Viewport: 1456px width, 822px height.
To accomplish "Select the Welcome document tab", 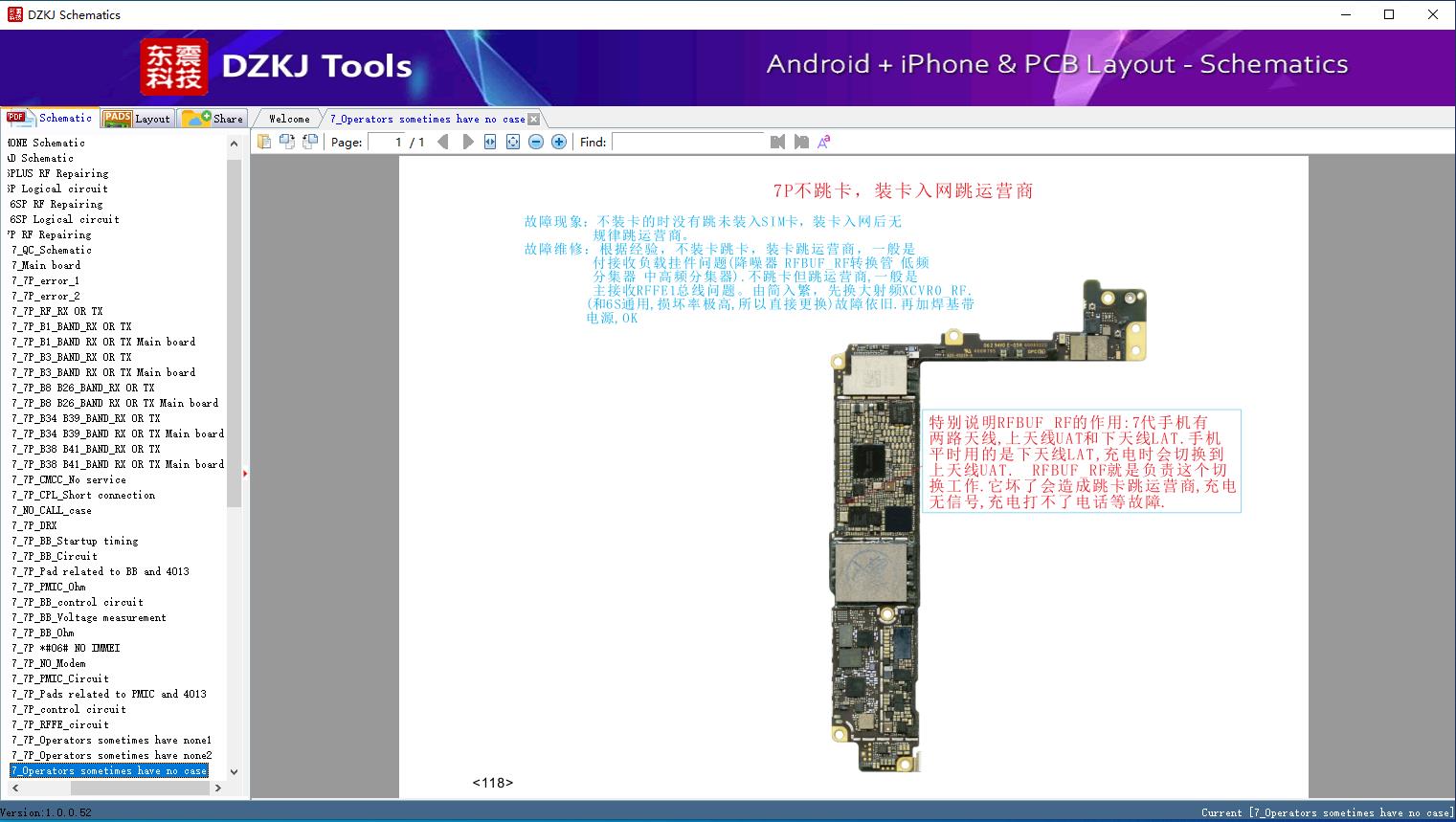I will tap(289, 119).
